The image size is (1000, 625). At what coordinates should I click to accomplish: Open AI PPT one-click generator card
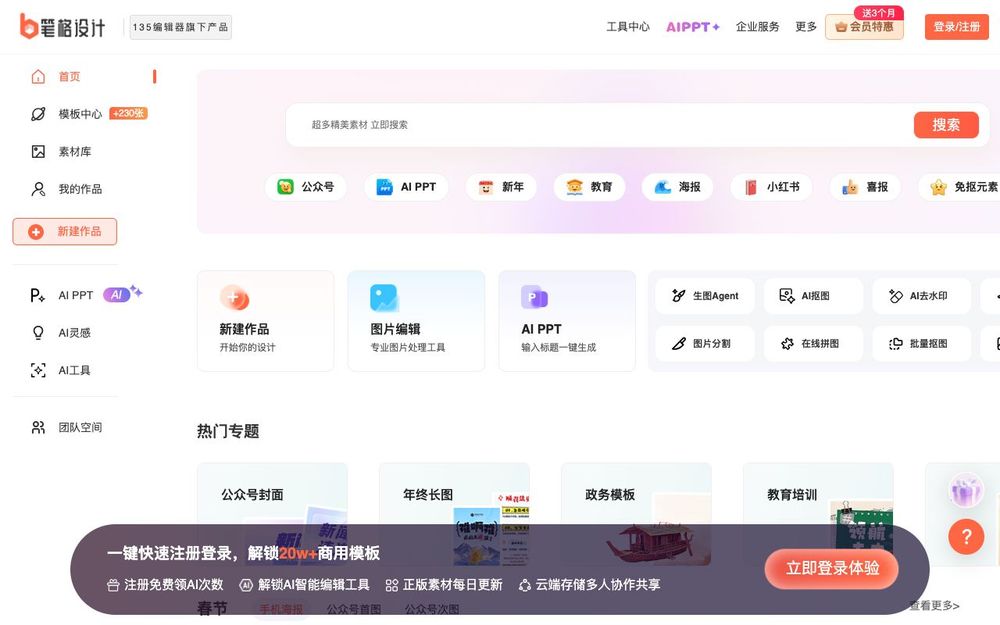[567, 320]
